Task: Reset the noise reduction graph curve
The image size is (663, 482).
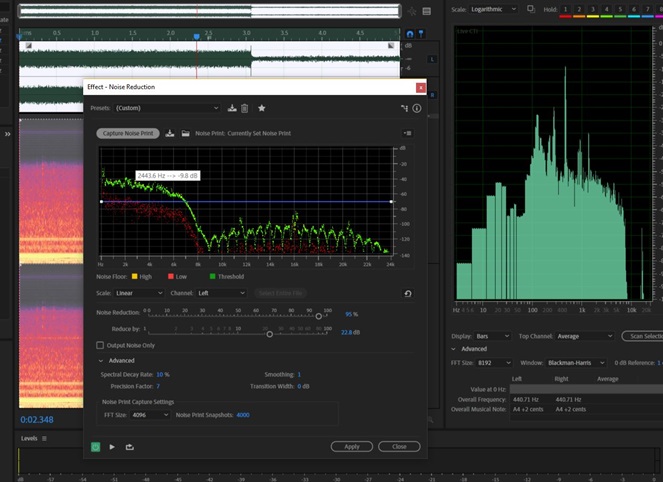Action: point(408,293)
